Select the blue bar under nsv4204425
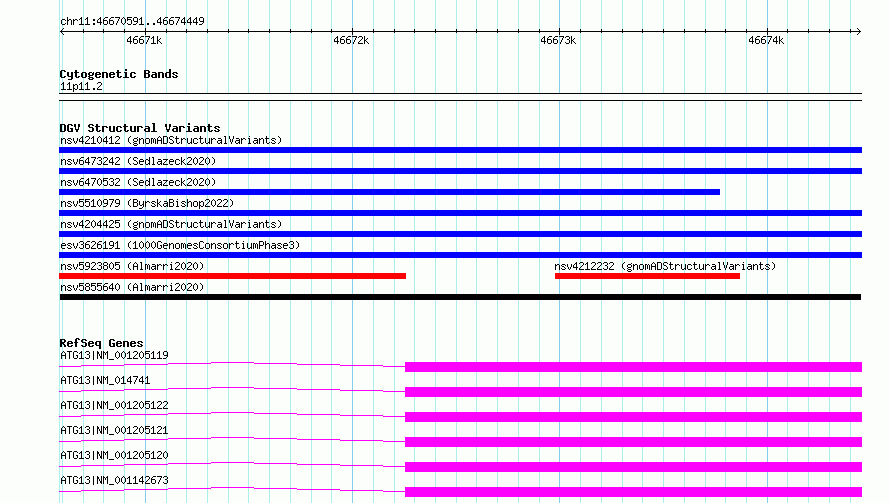The width and height of the screenshot is (890, 503). 460,234
